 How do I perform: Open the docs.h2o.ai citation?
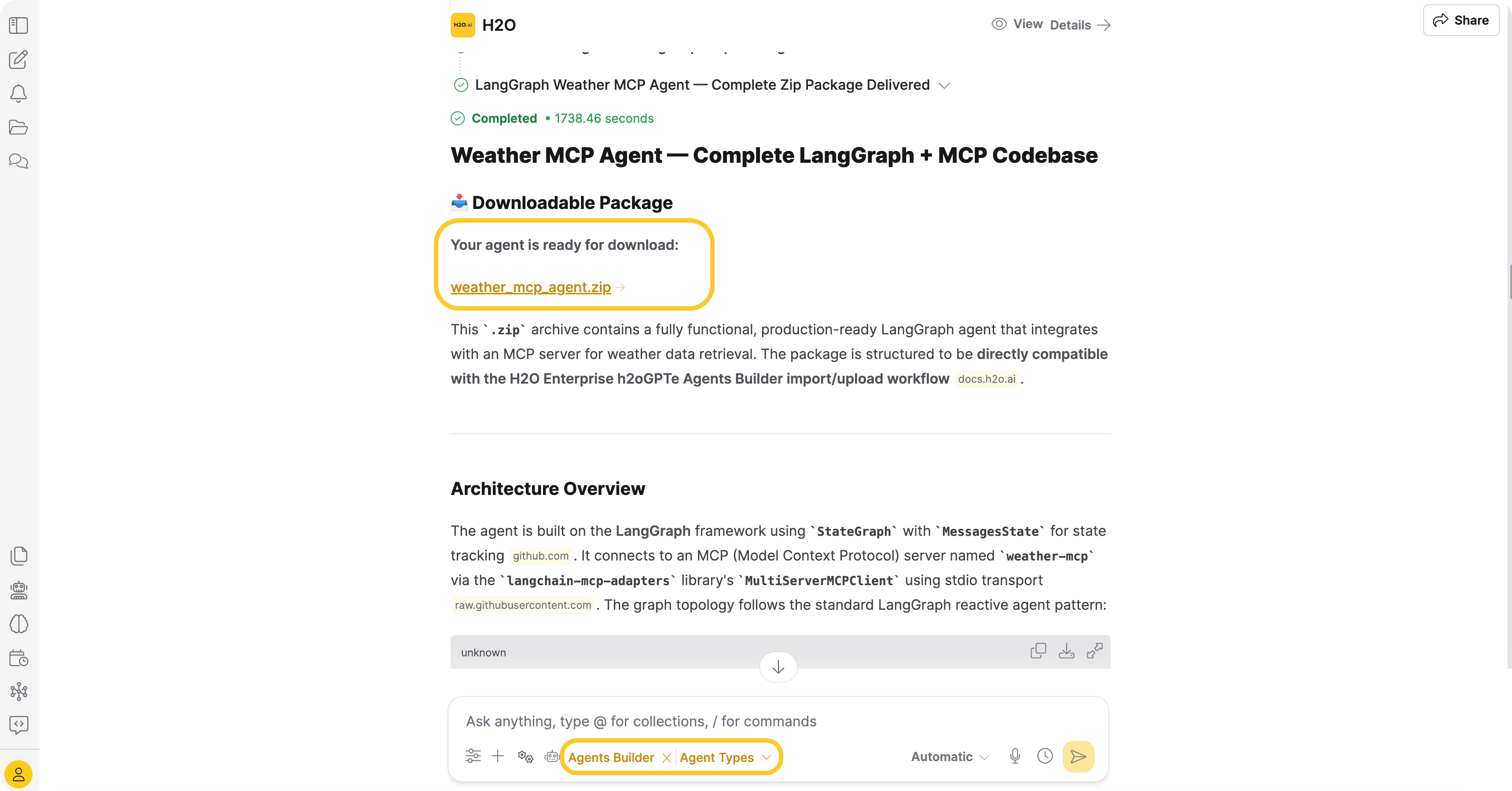click(986, 379)
